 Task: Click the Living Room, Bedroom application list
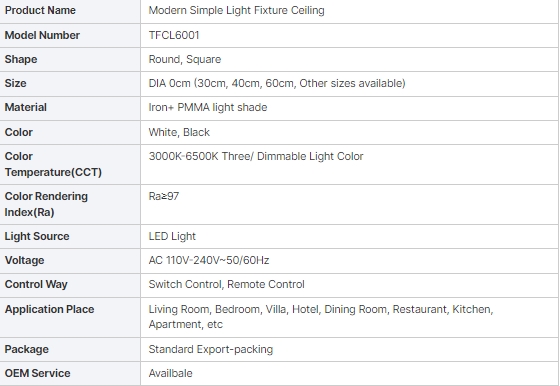[321, 317]
